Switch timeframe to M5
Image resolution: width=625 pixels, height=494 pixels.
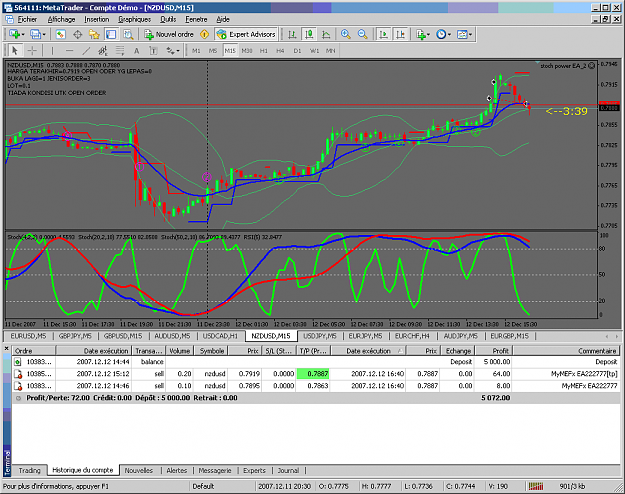tap(213, 51)
